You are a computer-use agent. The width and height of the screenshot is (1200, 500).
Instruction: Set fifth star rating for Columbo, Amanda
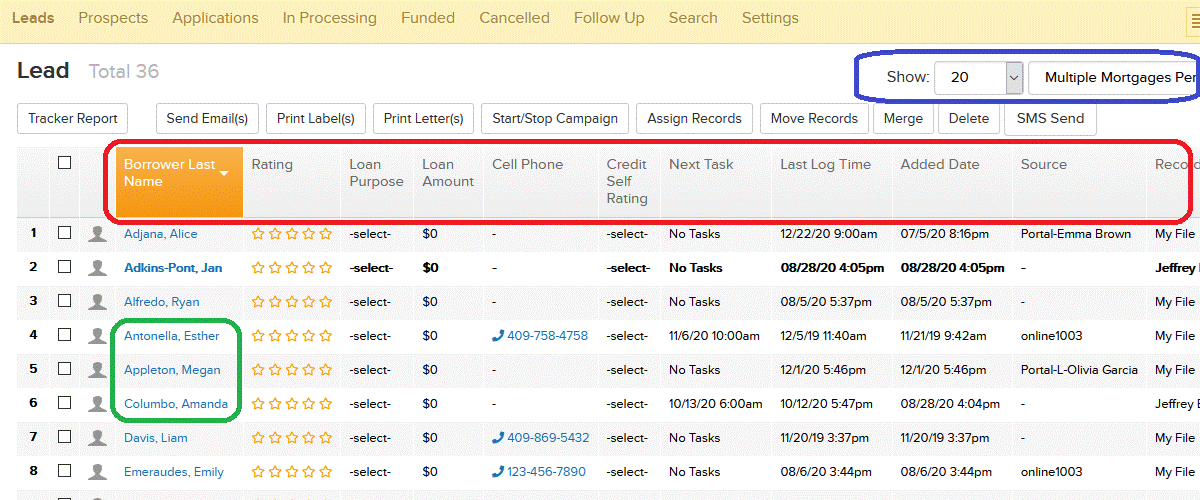[x=325, y=404]
